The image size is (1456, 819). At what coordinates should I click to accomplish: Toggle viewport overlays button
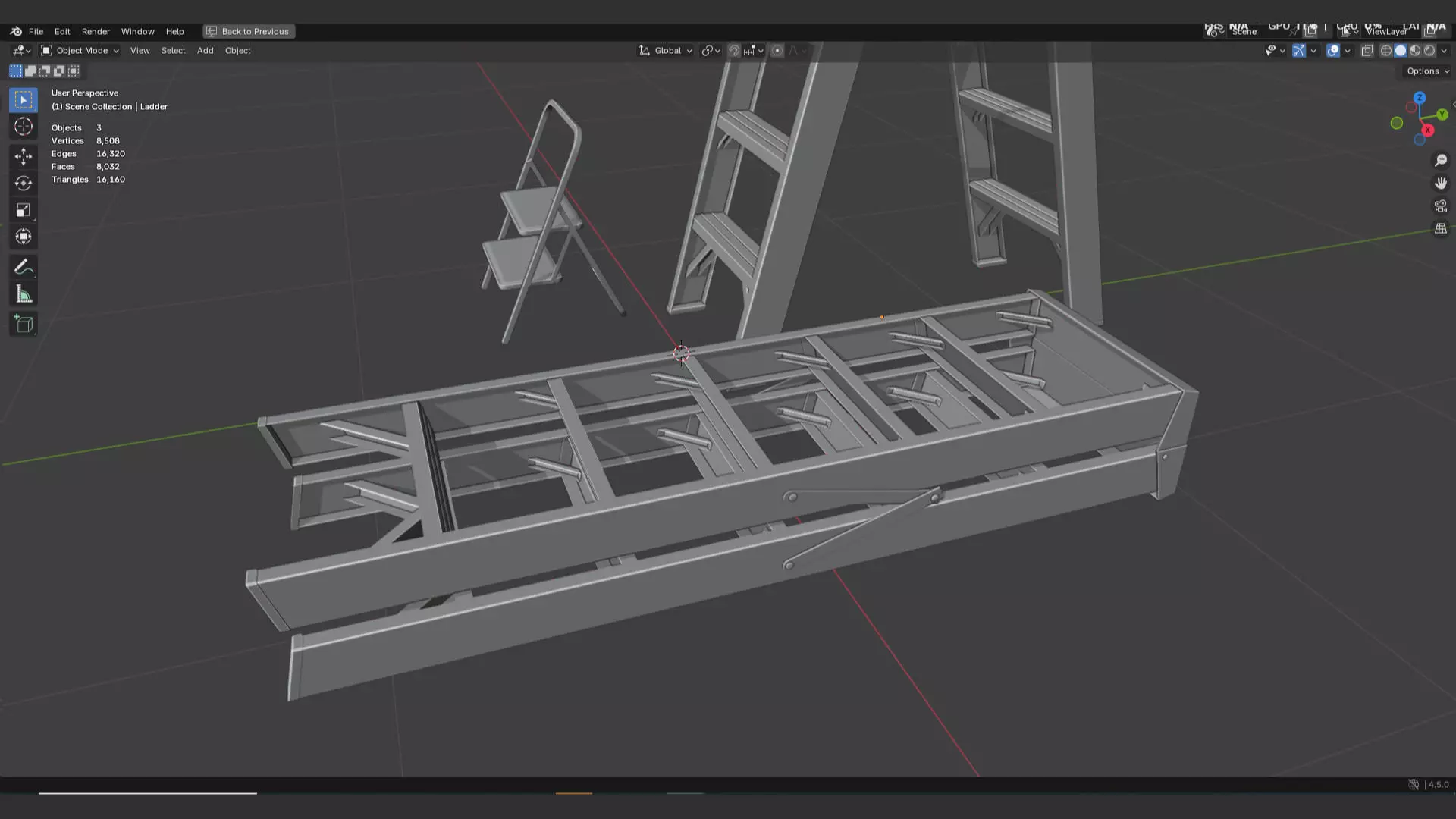click(x=1333, y=51)
